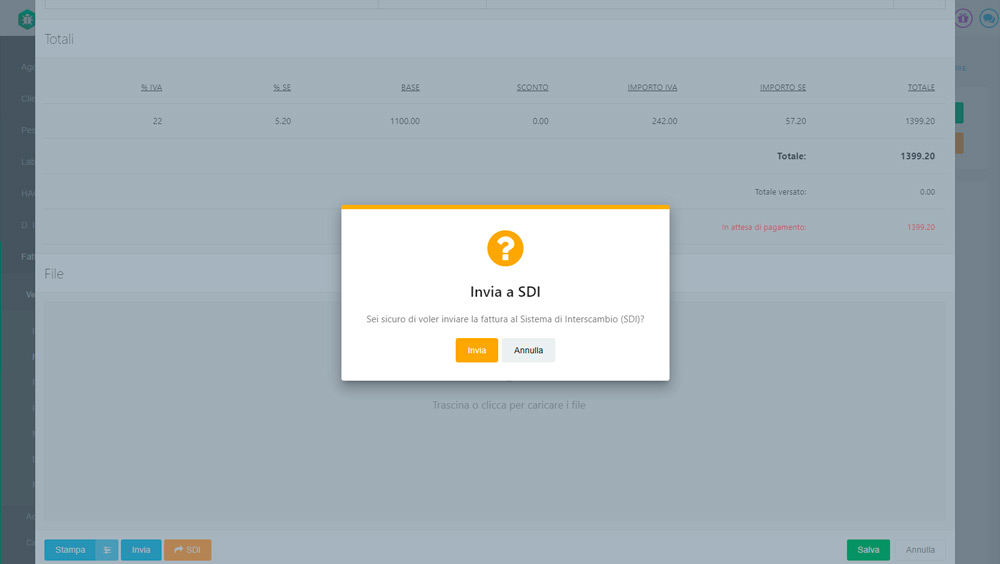The image size is (1000, 564).
Task: Click the % IVA column header
Action: [151, 88]
